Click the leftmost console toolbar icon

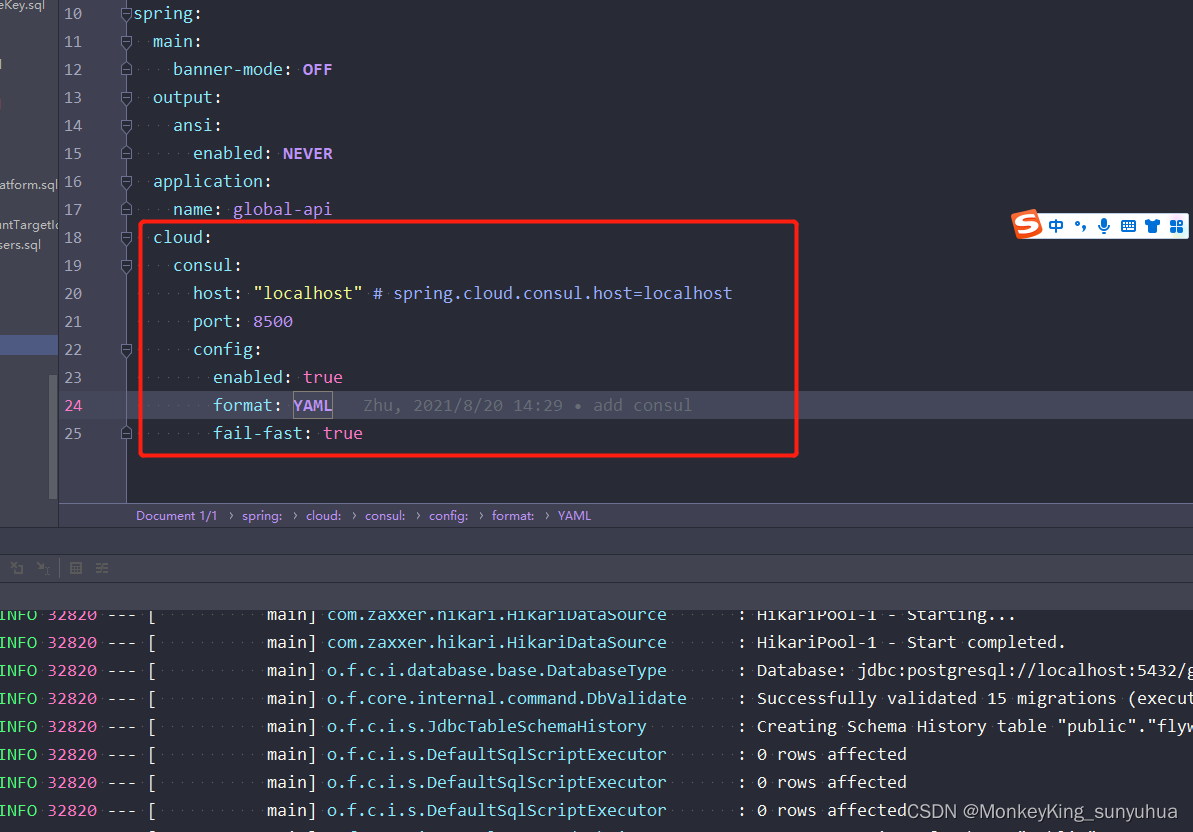[x=16, y=568]
